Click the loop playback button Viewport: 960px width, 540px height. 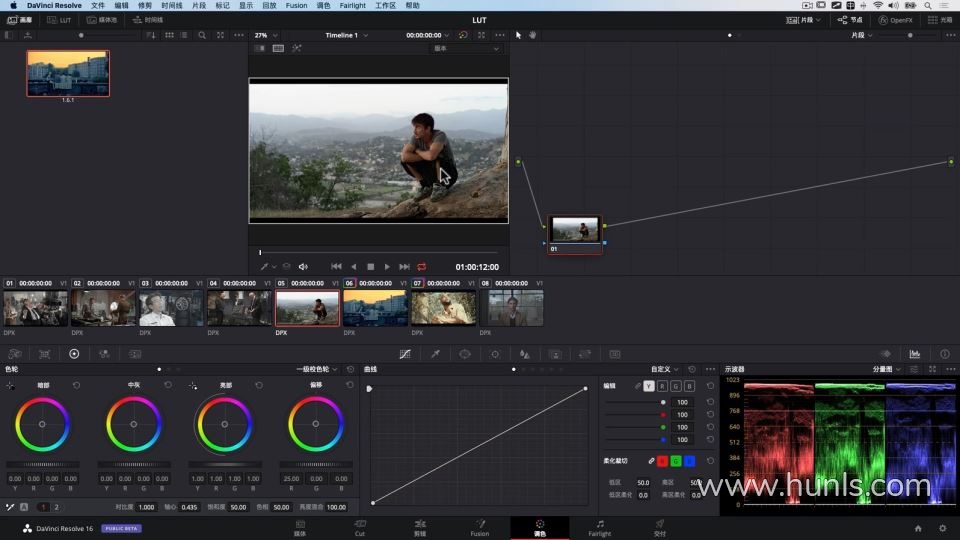click(x=421, y=267)
